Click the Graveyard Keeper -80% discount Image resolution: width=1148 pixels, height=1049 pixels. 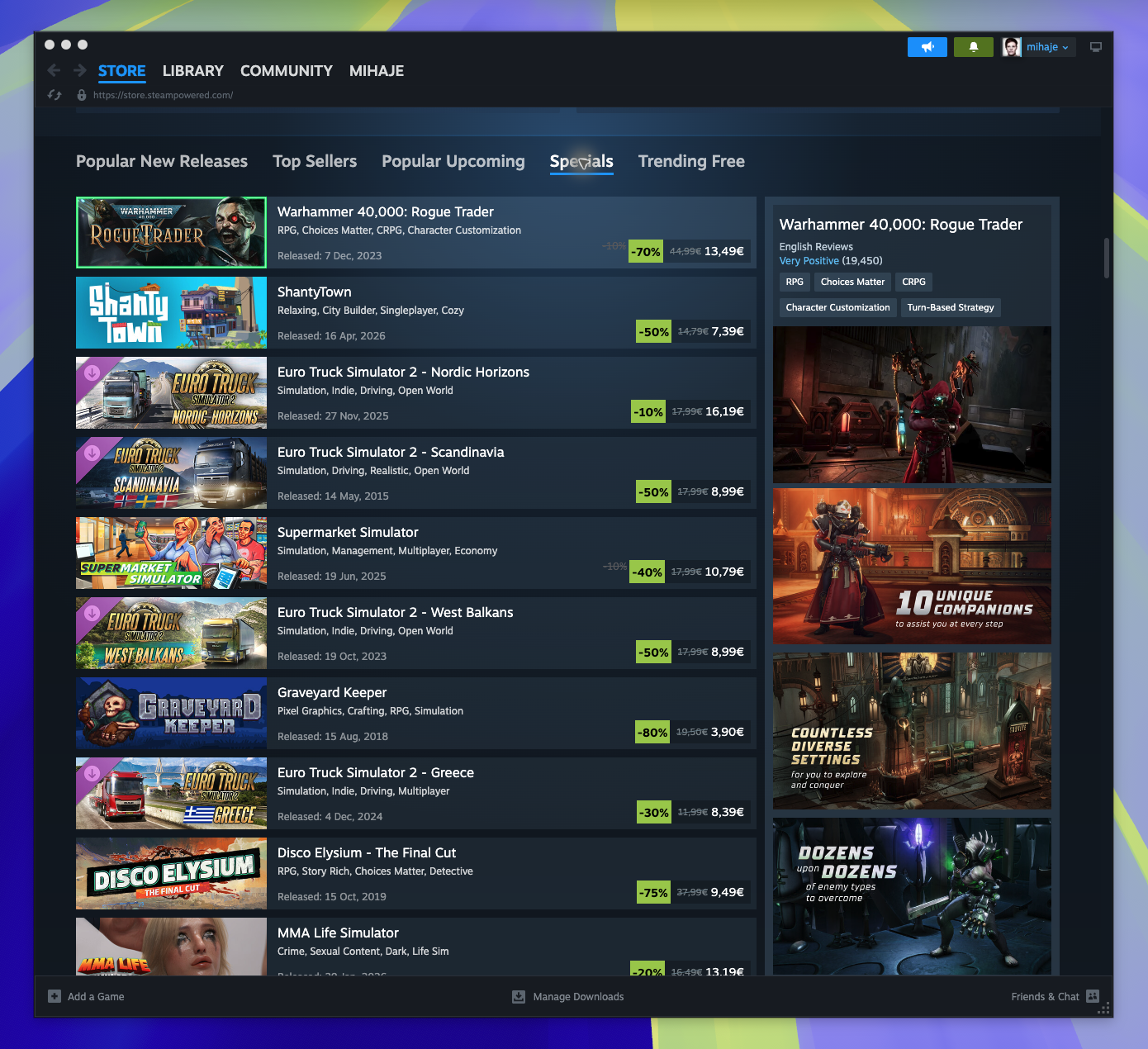click(x=653, y=732)
